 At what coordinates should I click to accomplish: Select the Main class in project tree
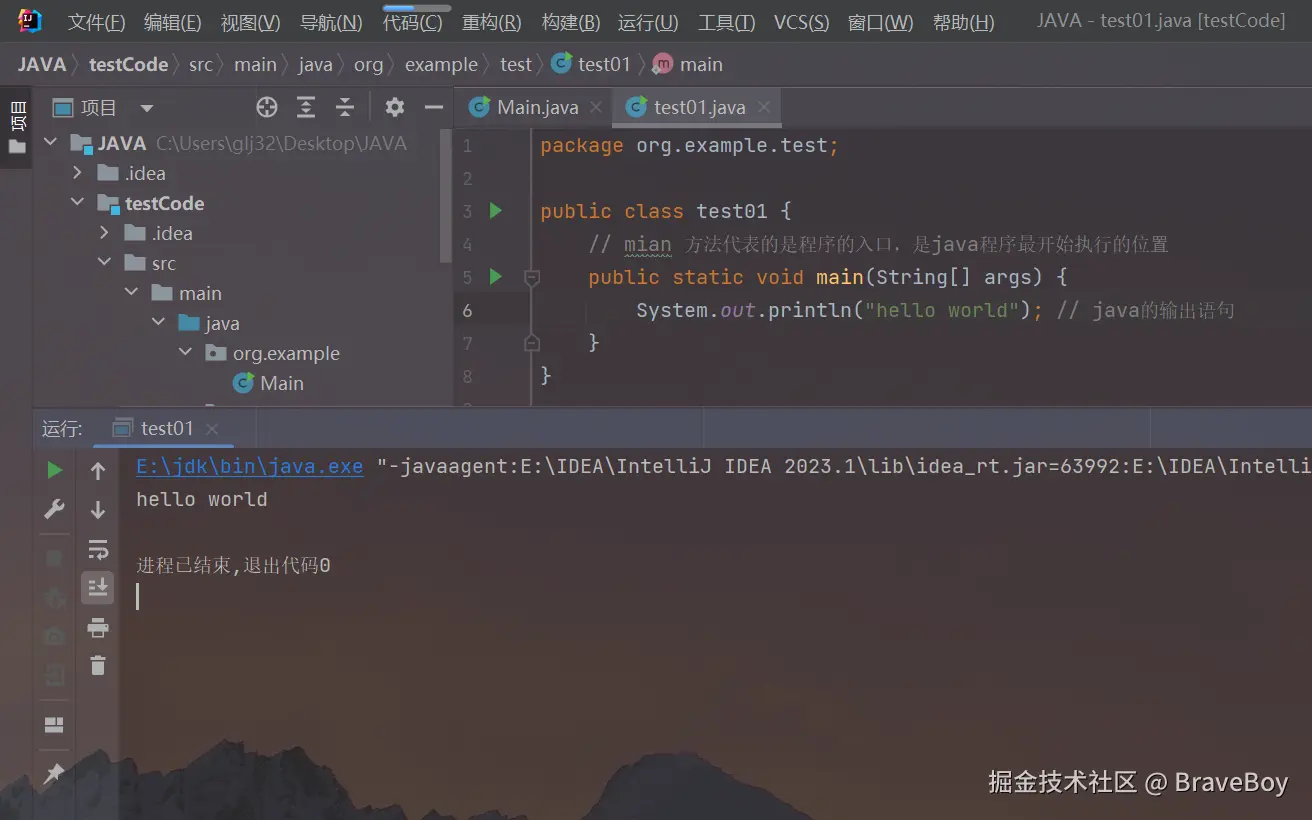[x=268, y=383]
